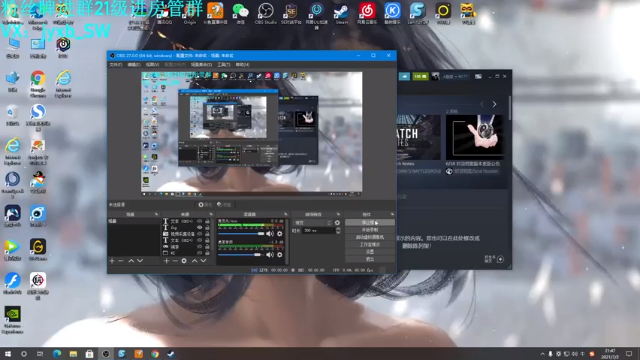640x360 pixels.
Task: Open Windows Start menu
Action: (x=7, y=354)
